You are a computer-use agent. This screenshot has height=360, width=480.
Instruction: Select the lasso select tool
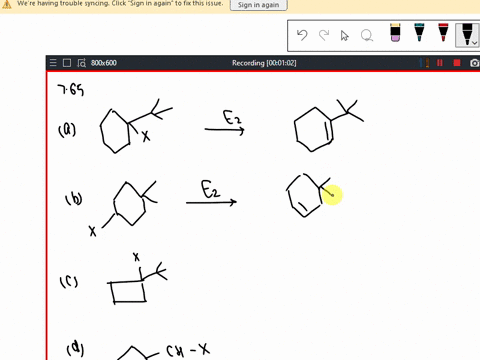[x=367, y=35]
